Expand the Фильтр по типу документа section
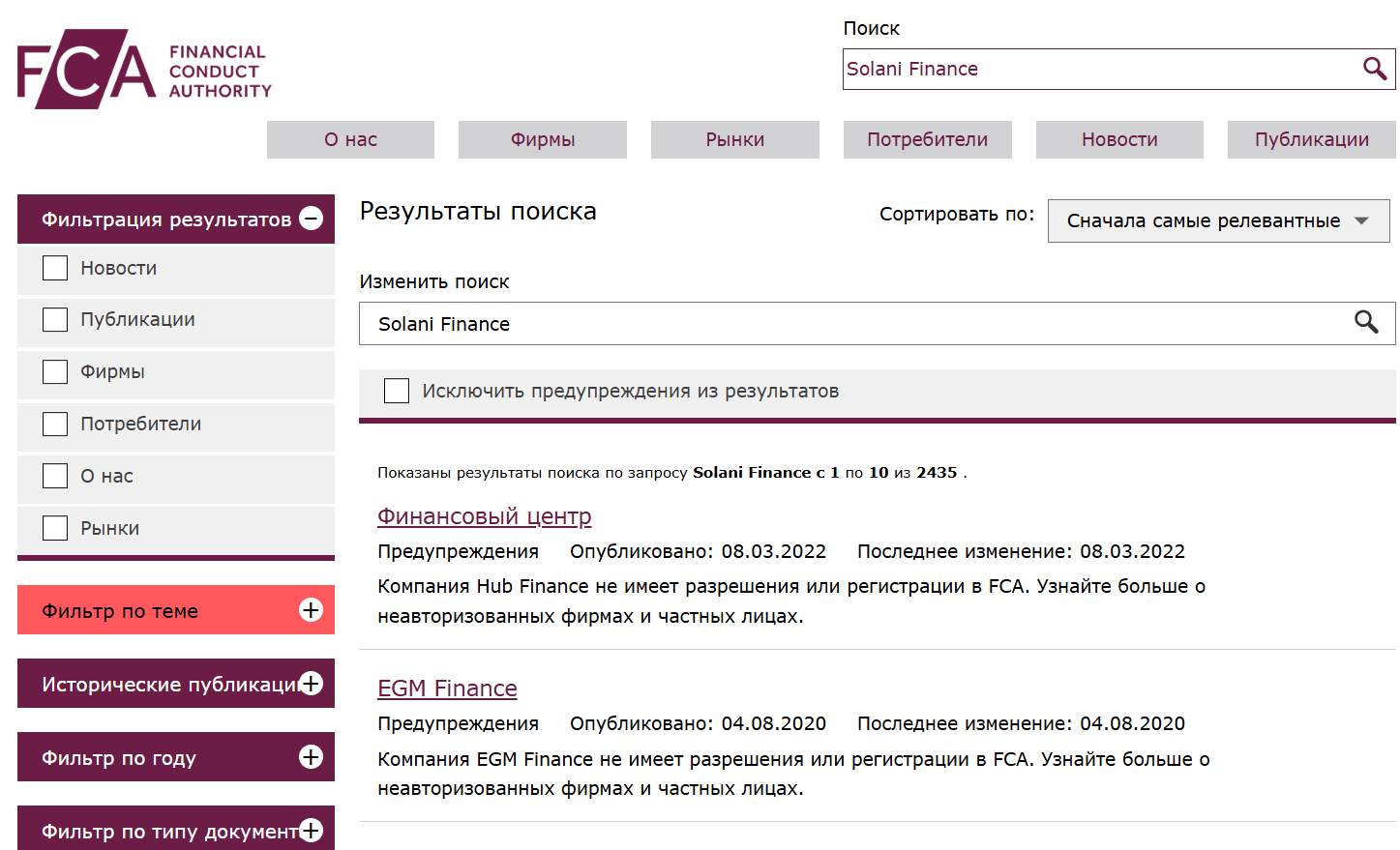Image resolution: width=1400 pixels, height=850 pixels. 311,830
